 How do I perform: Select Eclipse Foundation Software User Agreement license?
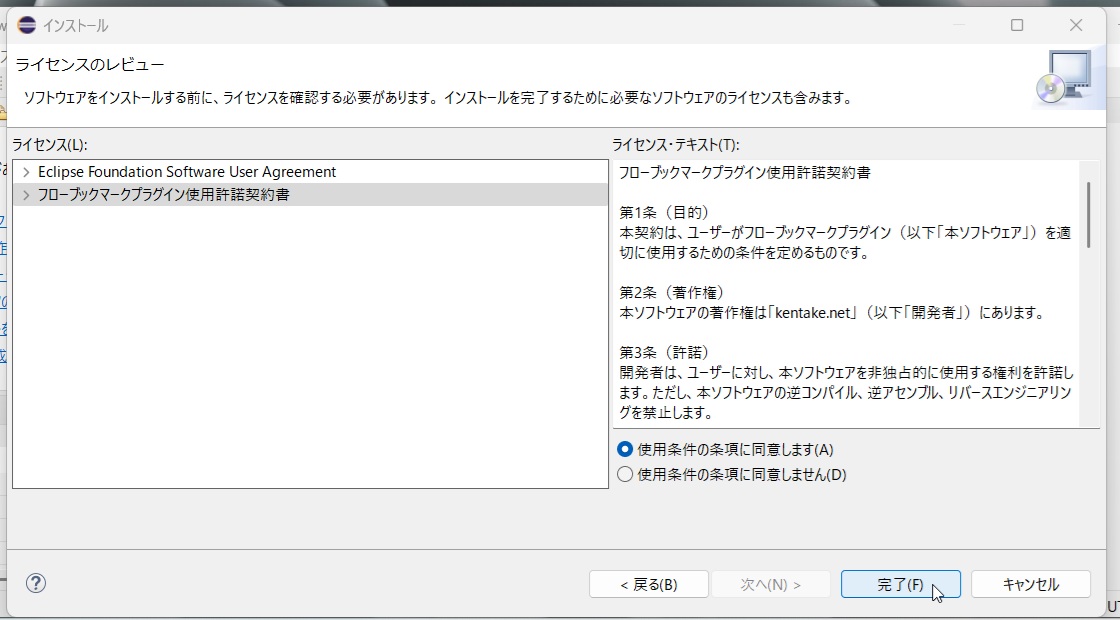point(186,172)
